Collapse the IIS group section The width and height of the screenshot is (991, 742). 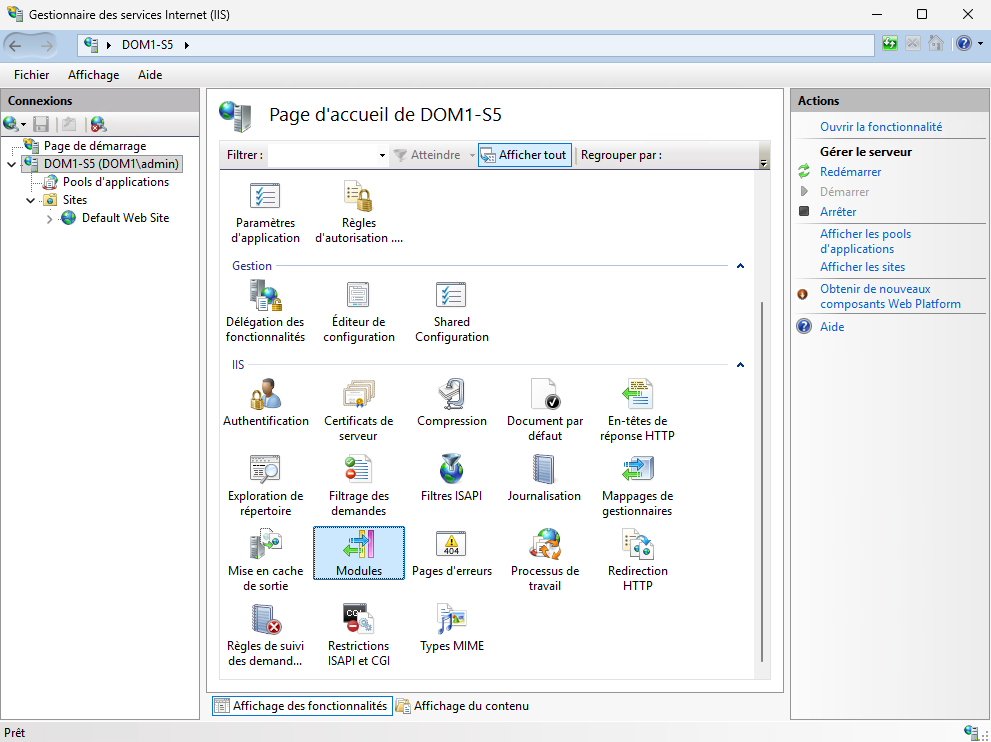point(740,365)
